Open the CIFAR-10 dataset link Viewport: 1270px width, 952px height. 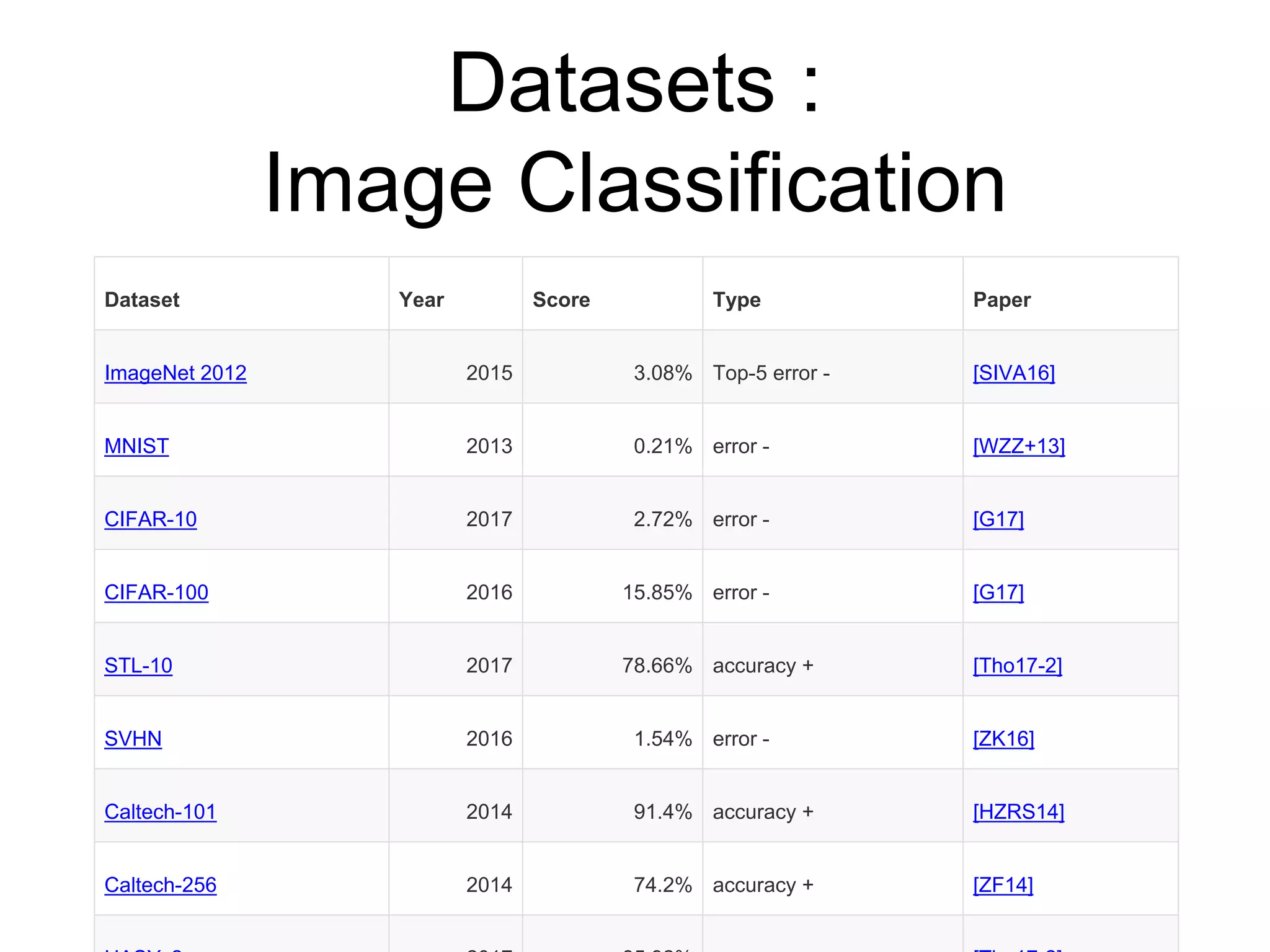point(151,519)
